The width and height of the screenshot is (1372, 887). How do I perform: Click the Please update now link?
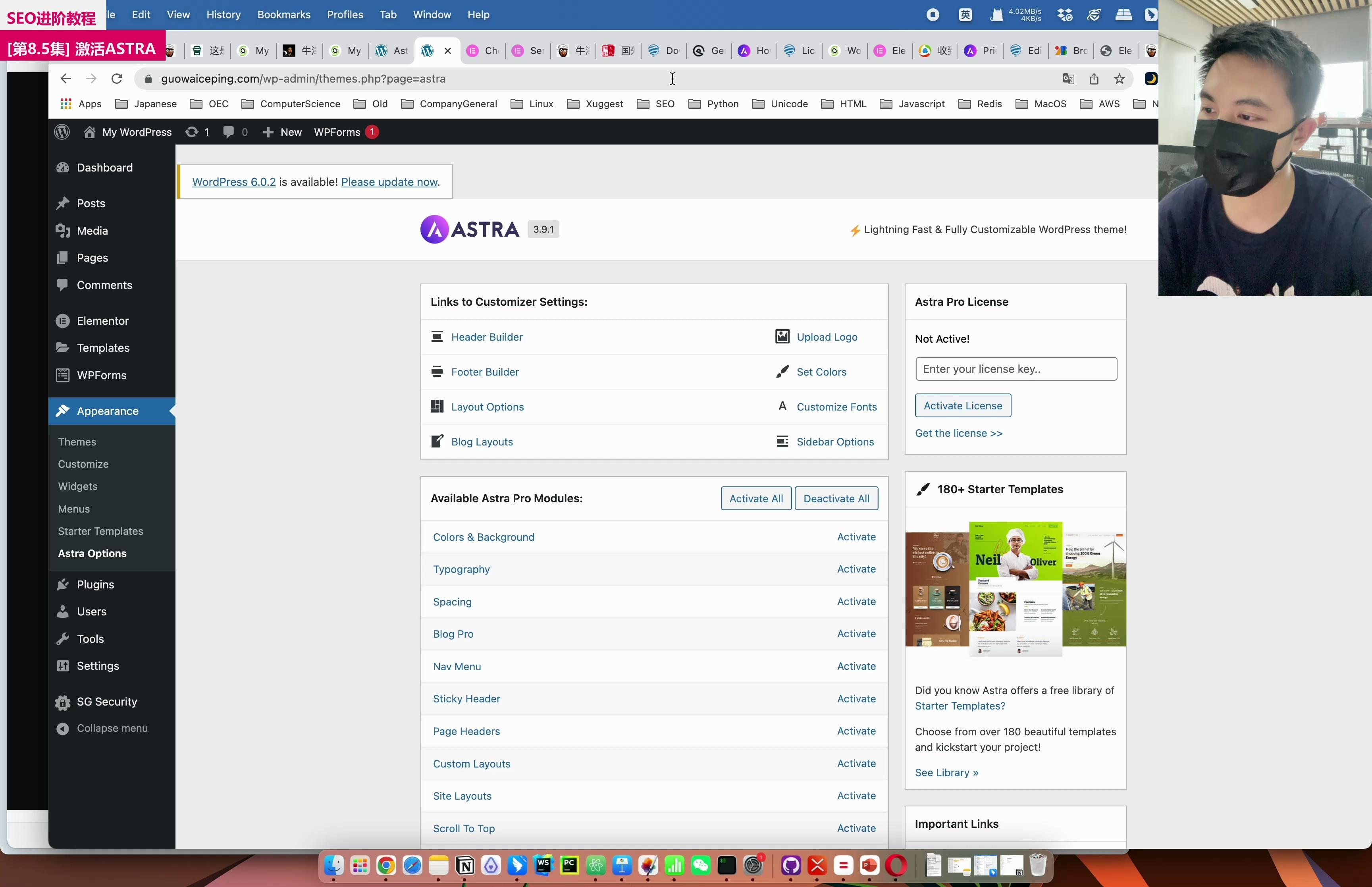(x=389, y=182)
